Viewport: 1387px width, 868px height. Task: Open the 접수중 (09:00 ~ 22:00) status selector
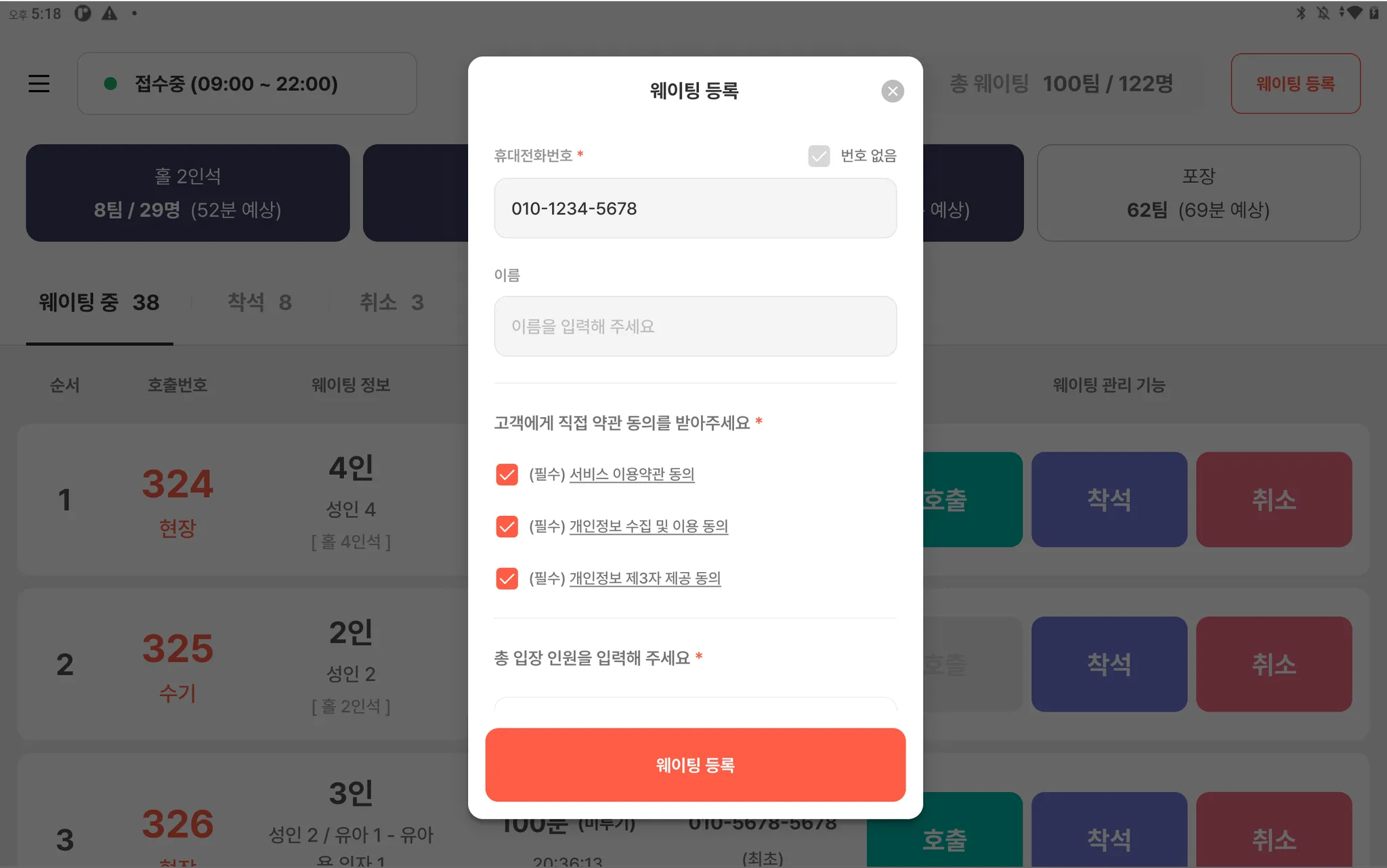tap(247, 83)
